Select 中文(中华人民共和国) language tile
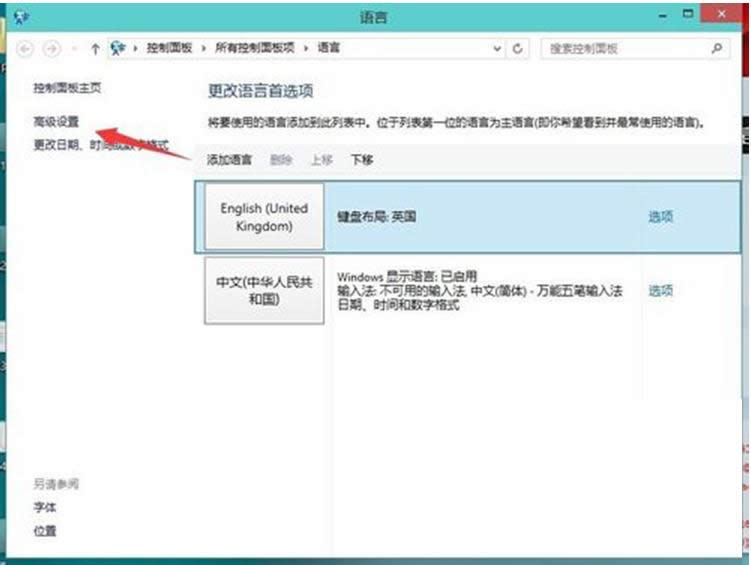This screenshot has height=565, width=751. (x=264, y=291)
